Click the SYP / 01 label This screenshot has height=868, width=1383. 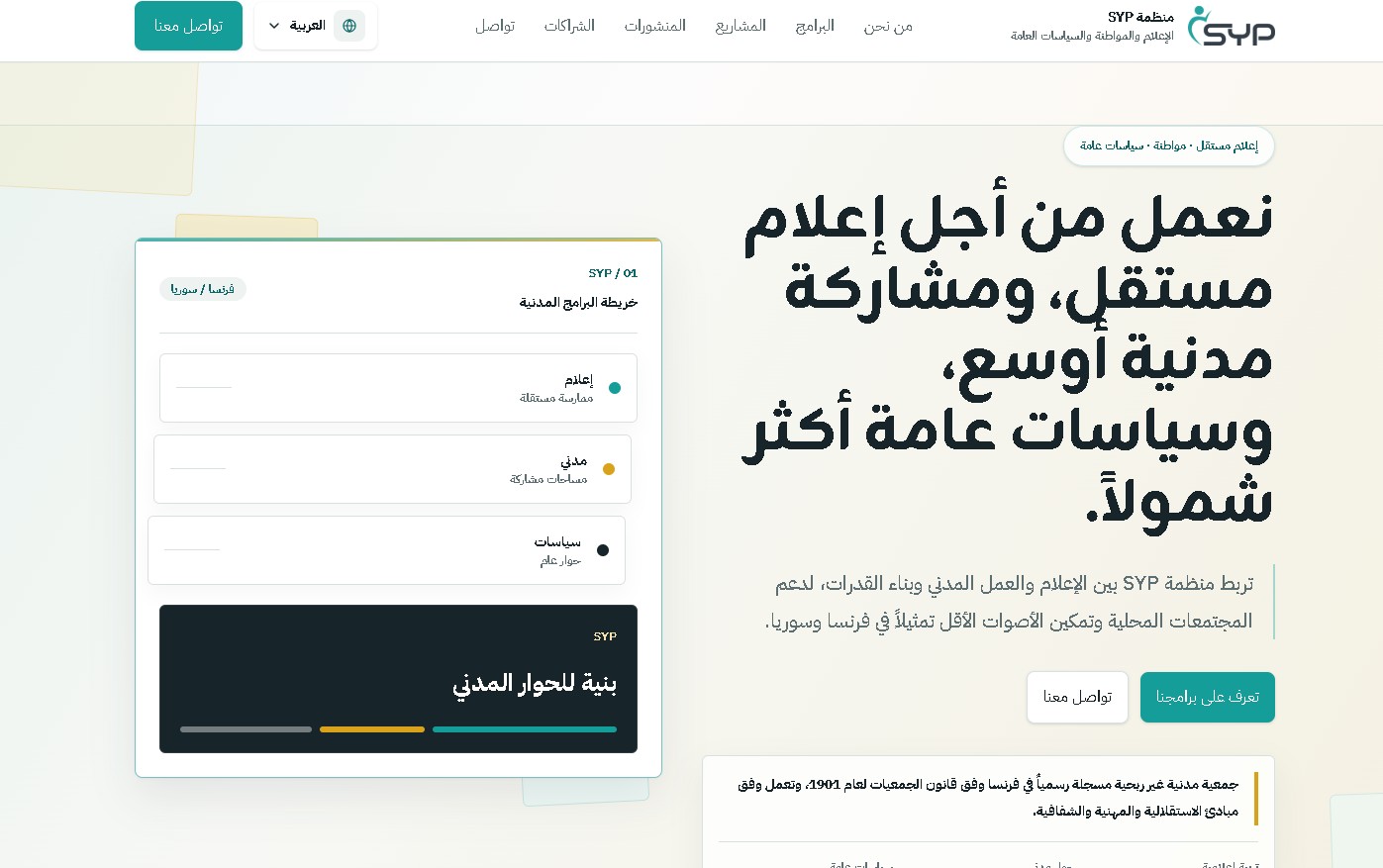click(x=613, y=273)
